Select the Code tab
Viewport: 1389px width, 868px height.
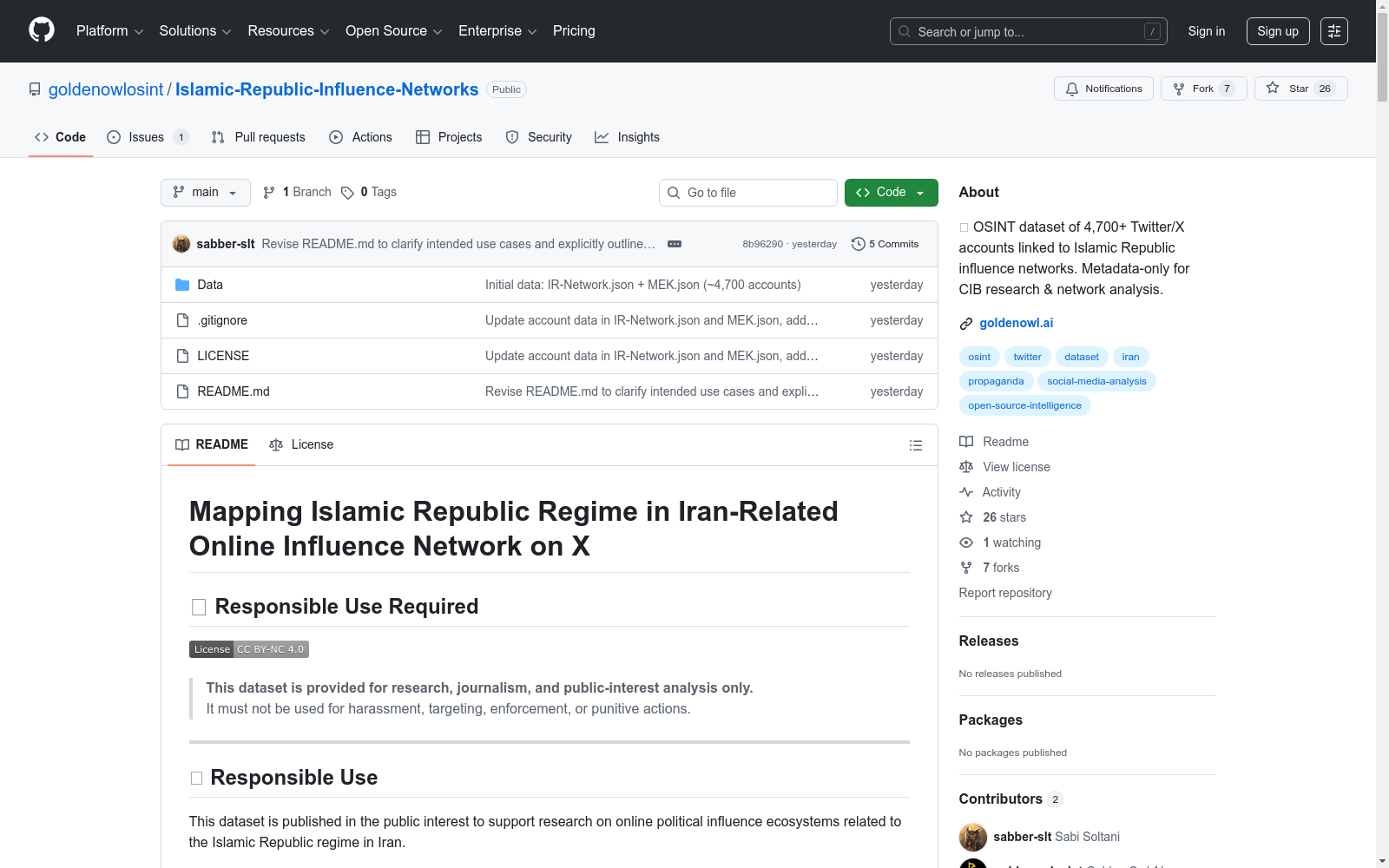click(60, 137)
